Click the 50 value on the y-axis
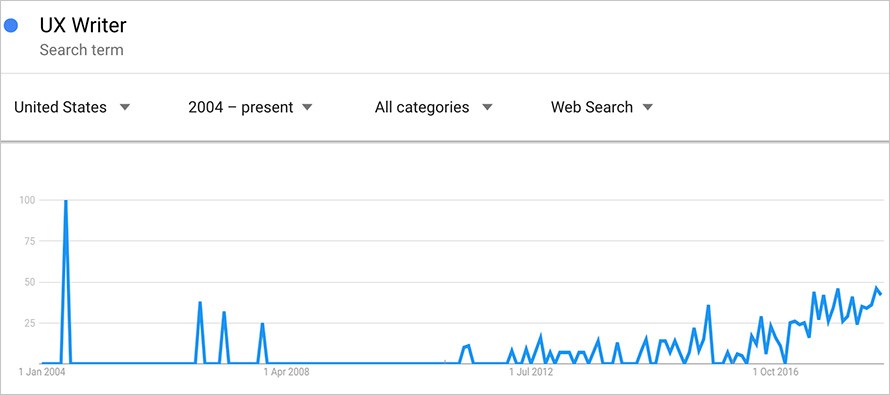 [x=30, y=282]
